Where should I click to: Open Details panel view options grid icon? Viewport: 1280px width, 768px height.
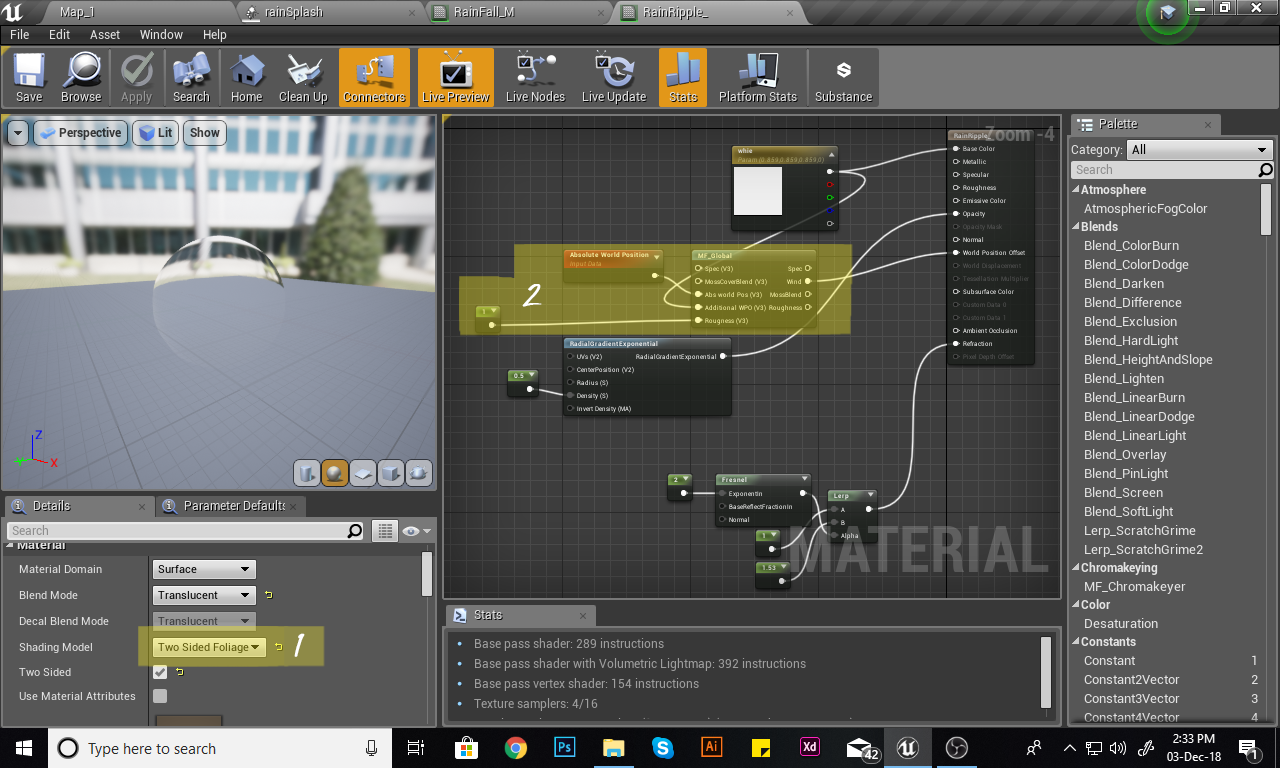tap(385, 531)
